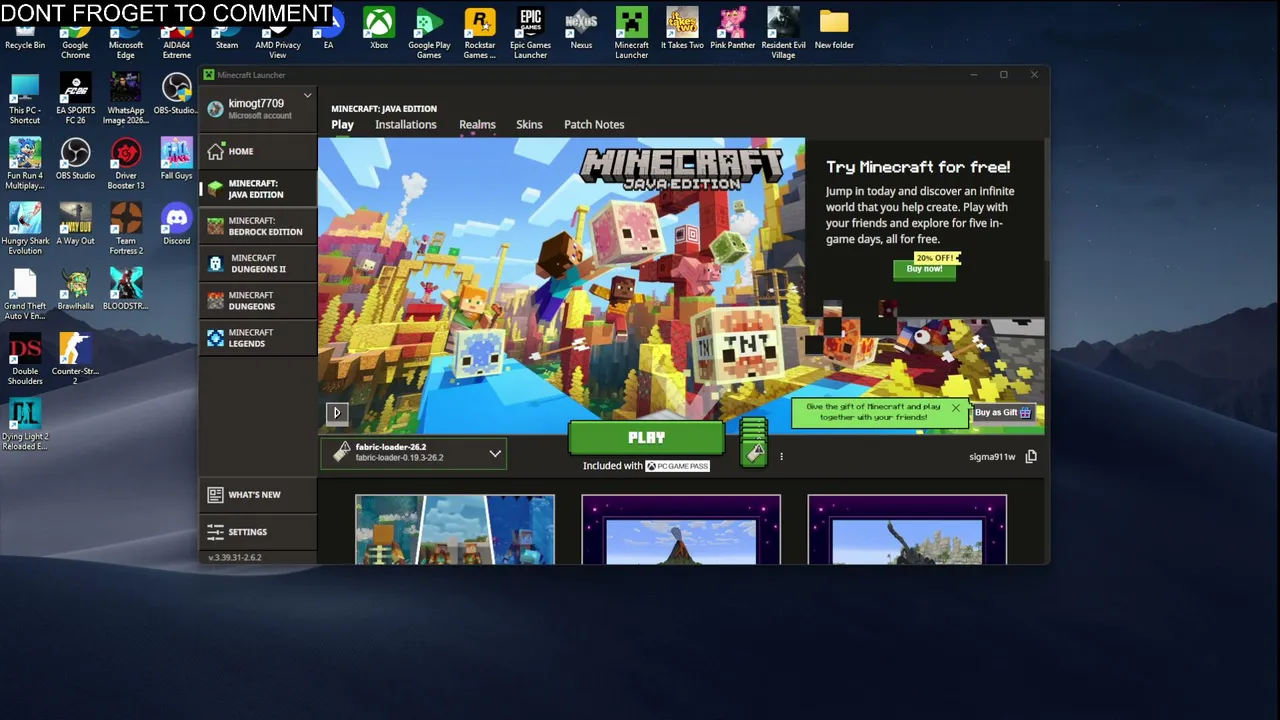Switch to the Installations tab

405,125
